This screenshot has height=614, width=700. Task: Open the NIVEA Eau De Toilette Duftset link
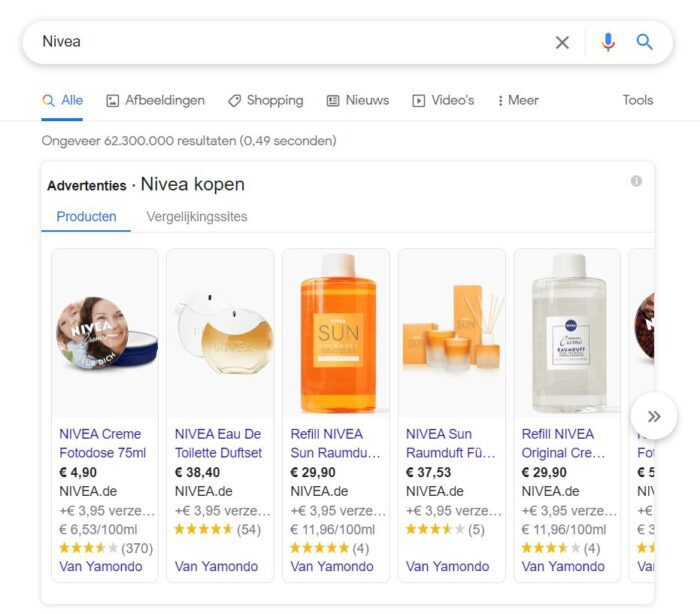click(218, 443)
